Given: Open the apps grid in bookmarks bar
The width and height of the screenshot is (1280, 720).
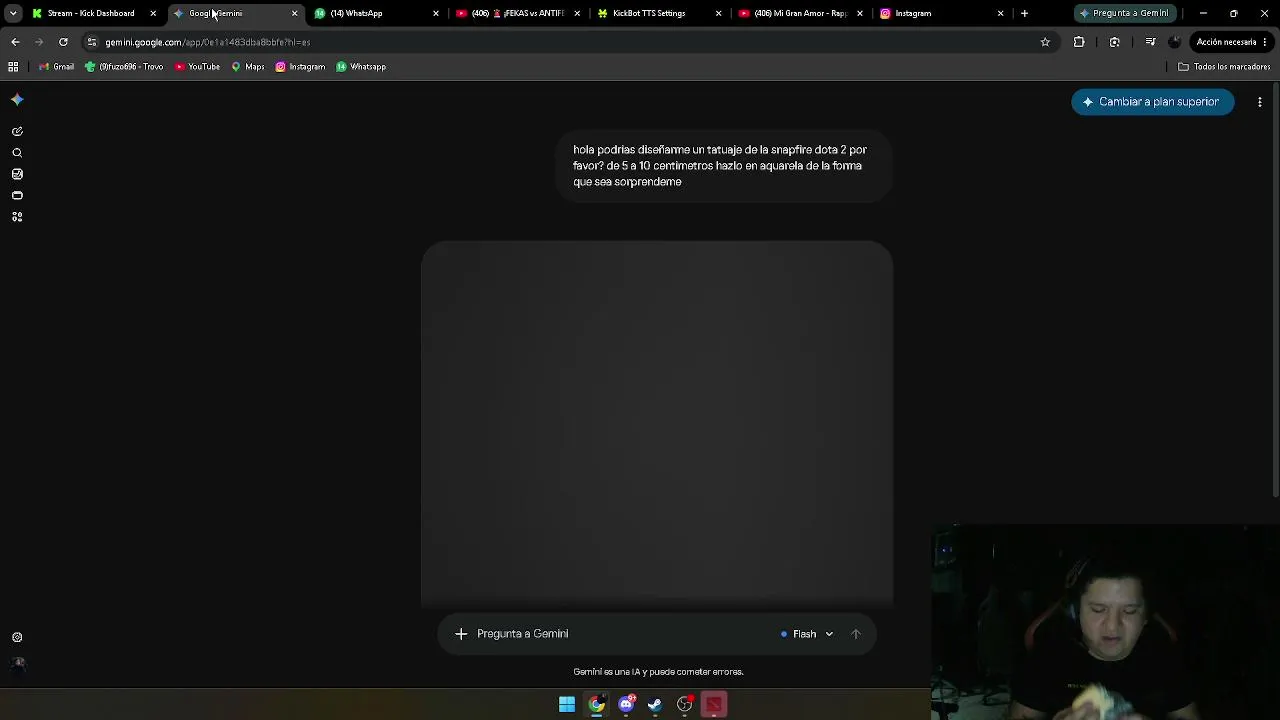Looking at the screenshot, I should click(13, 67).
